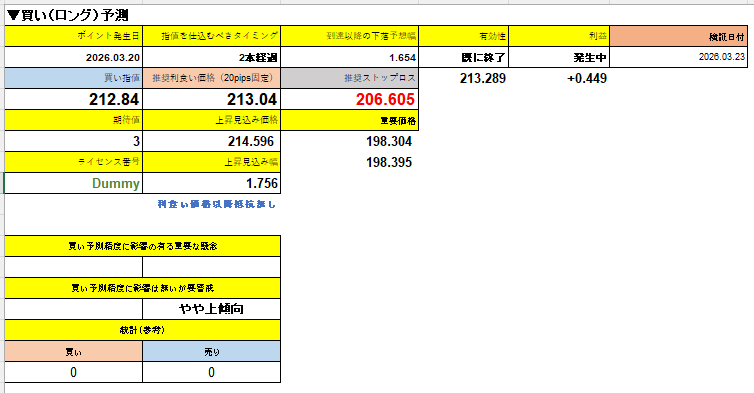754x393 pixels.
Task: Click the ポイント発生日 header cell
Action: pyautogui.click(x=74, y=36)
